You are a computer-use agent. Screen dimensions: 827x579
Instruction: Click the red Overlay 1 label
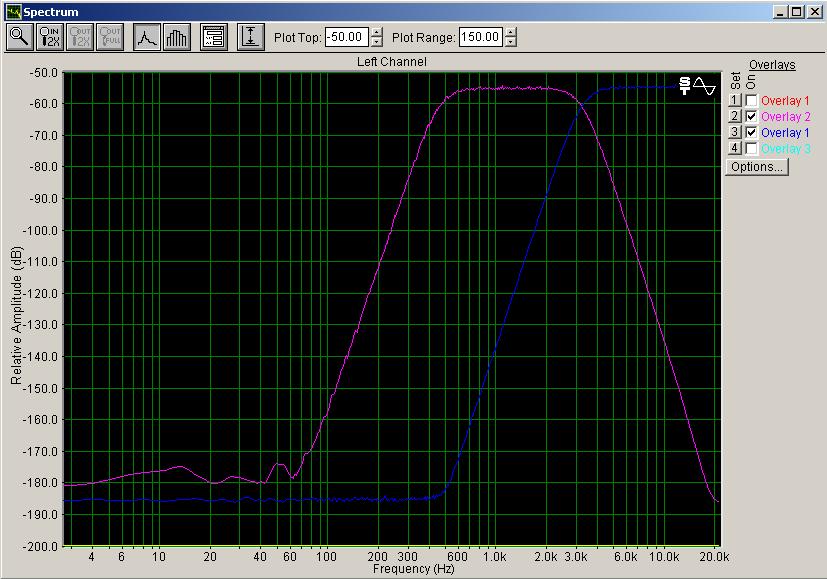coord(785,101)
